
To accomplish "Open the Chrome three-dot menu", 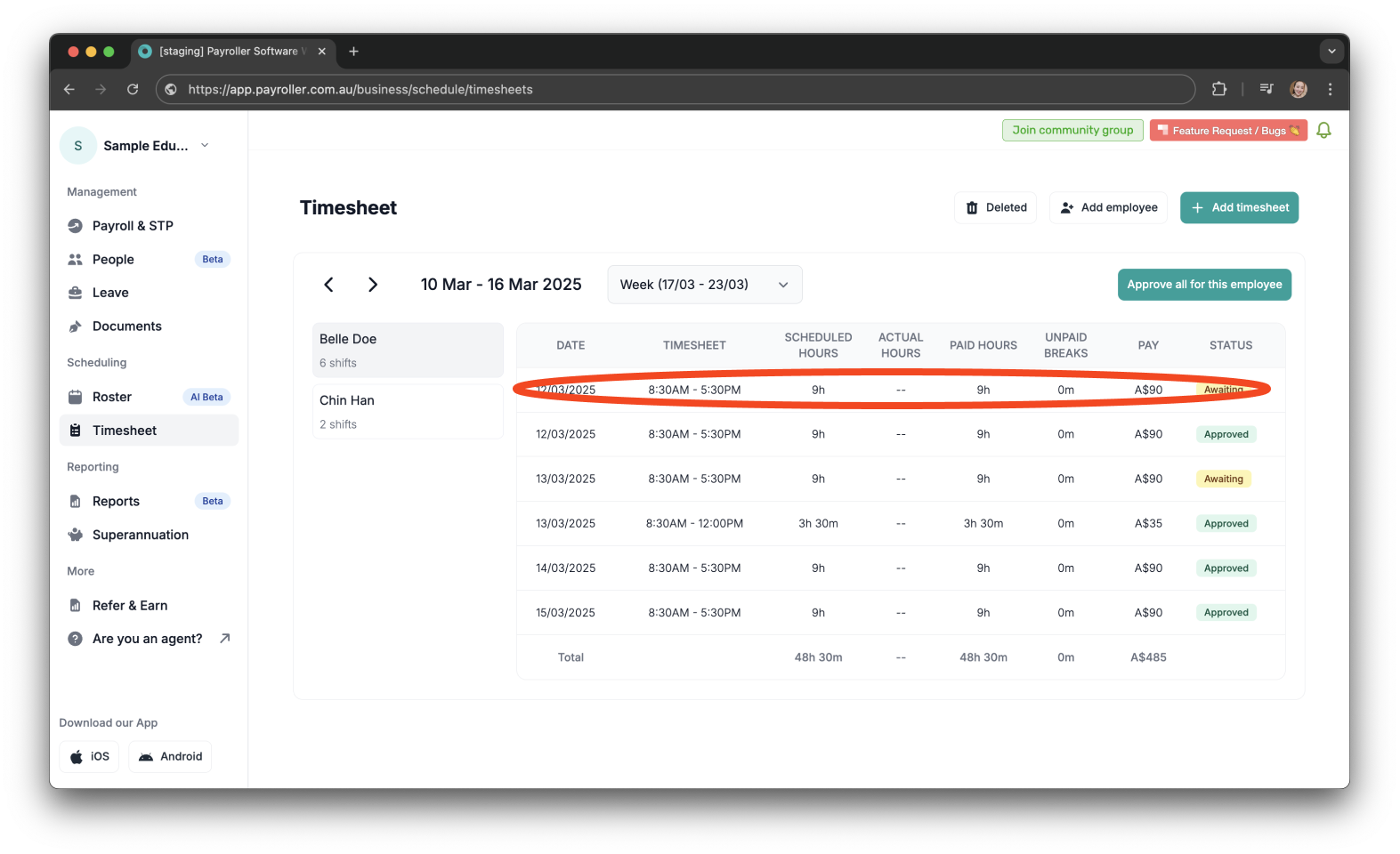I will pyautogui.click(x=1330, y=89).
